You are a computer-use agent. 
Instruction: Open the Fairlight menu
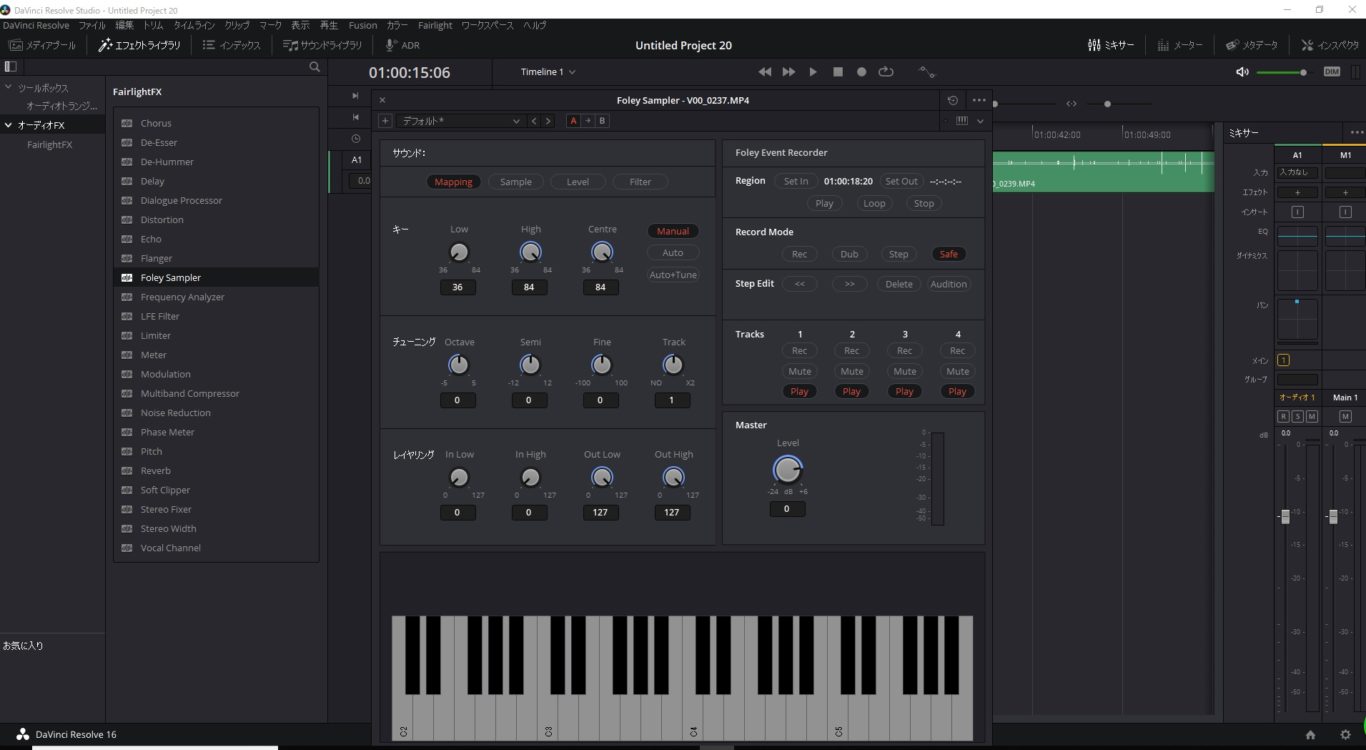(435, 25)
